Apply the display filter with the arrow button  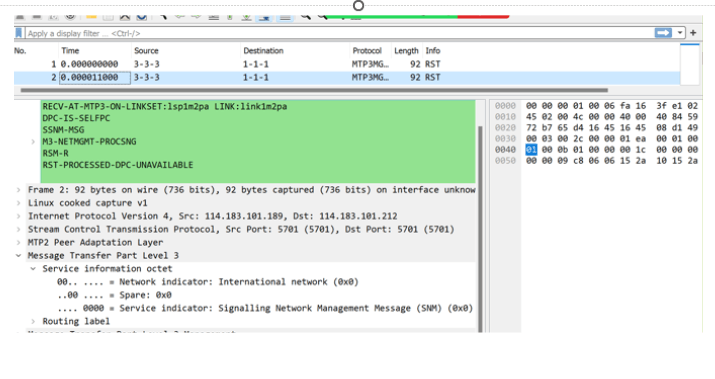[x=663, y=33]
